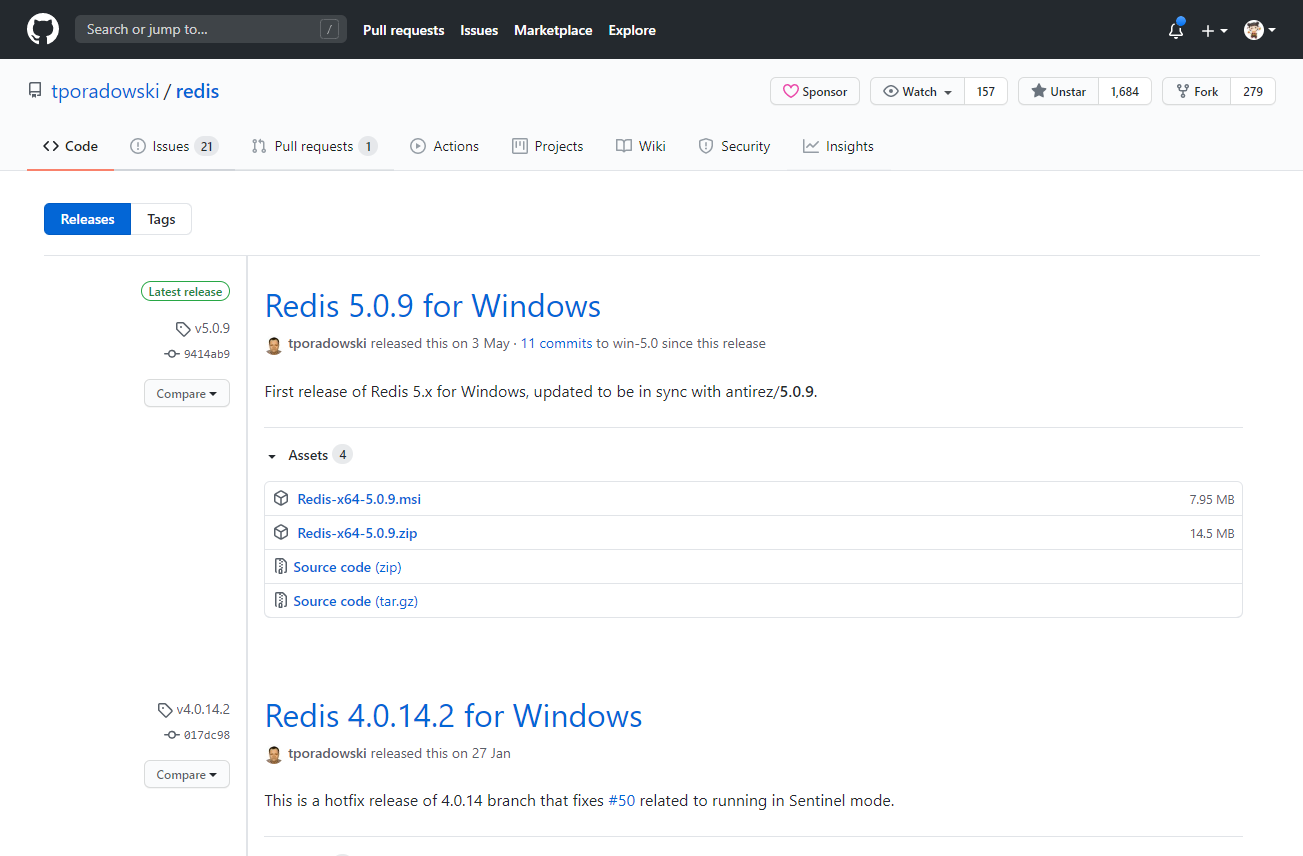Switch to the Security tab

[734, 146]
